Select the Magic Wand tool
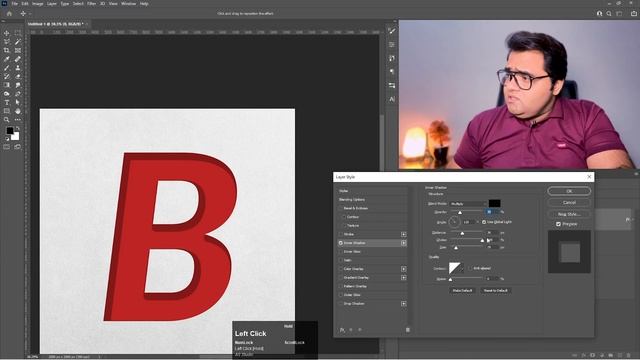Image resolution: width=640 pixels, height=360 pixels. [18, 42]
